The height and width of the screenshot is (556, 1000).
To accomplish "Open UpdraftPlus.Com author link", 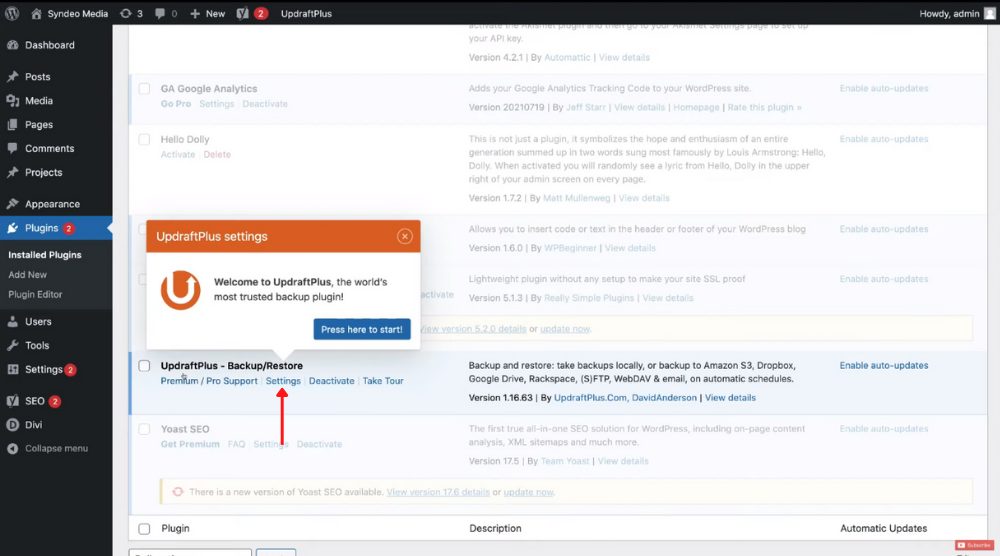I will tap(591, 397).
